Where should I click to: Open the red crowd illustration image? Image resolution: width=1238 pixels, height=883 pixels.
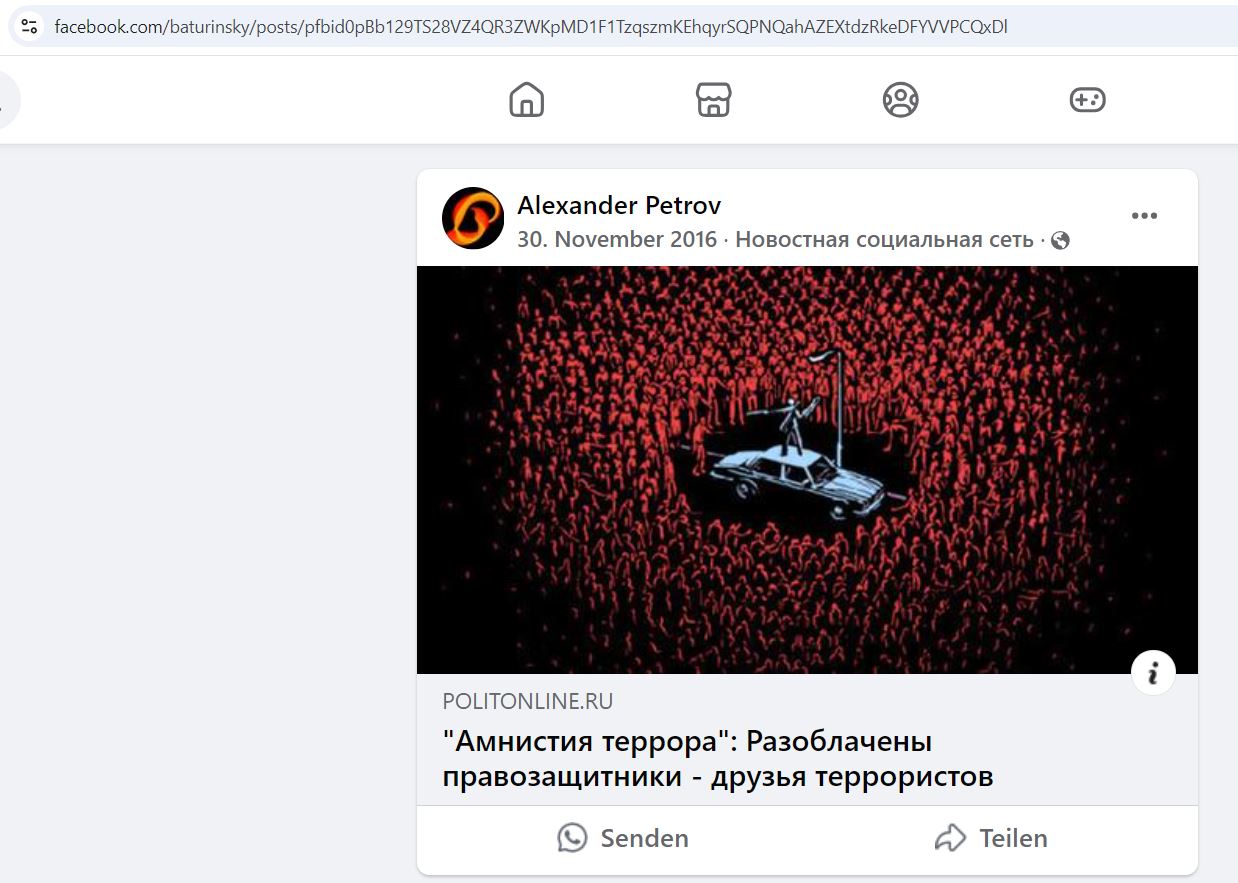807,470
